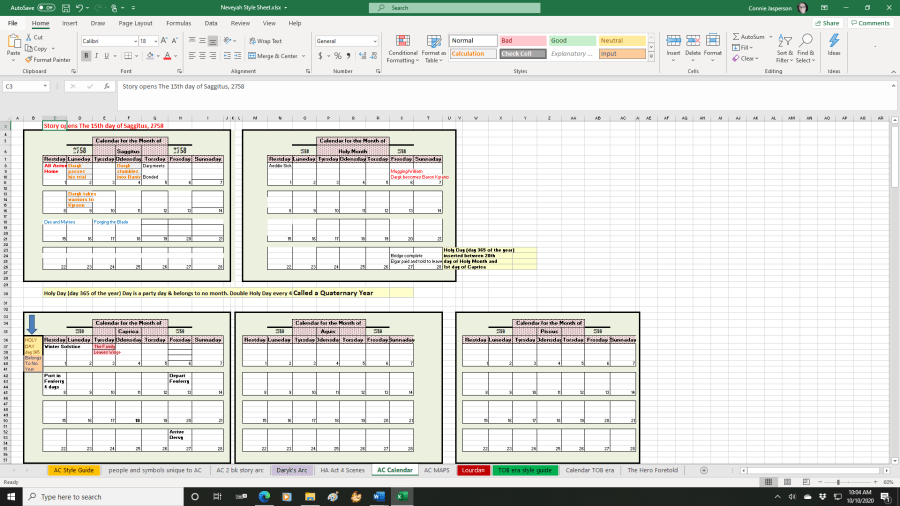Switch to the Lourden sheet tab
The image size is (900, 506).
click(473, 469)
